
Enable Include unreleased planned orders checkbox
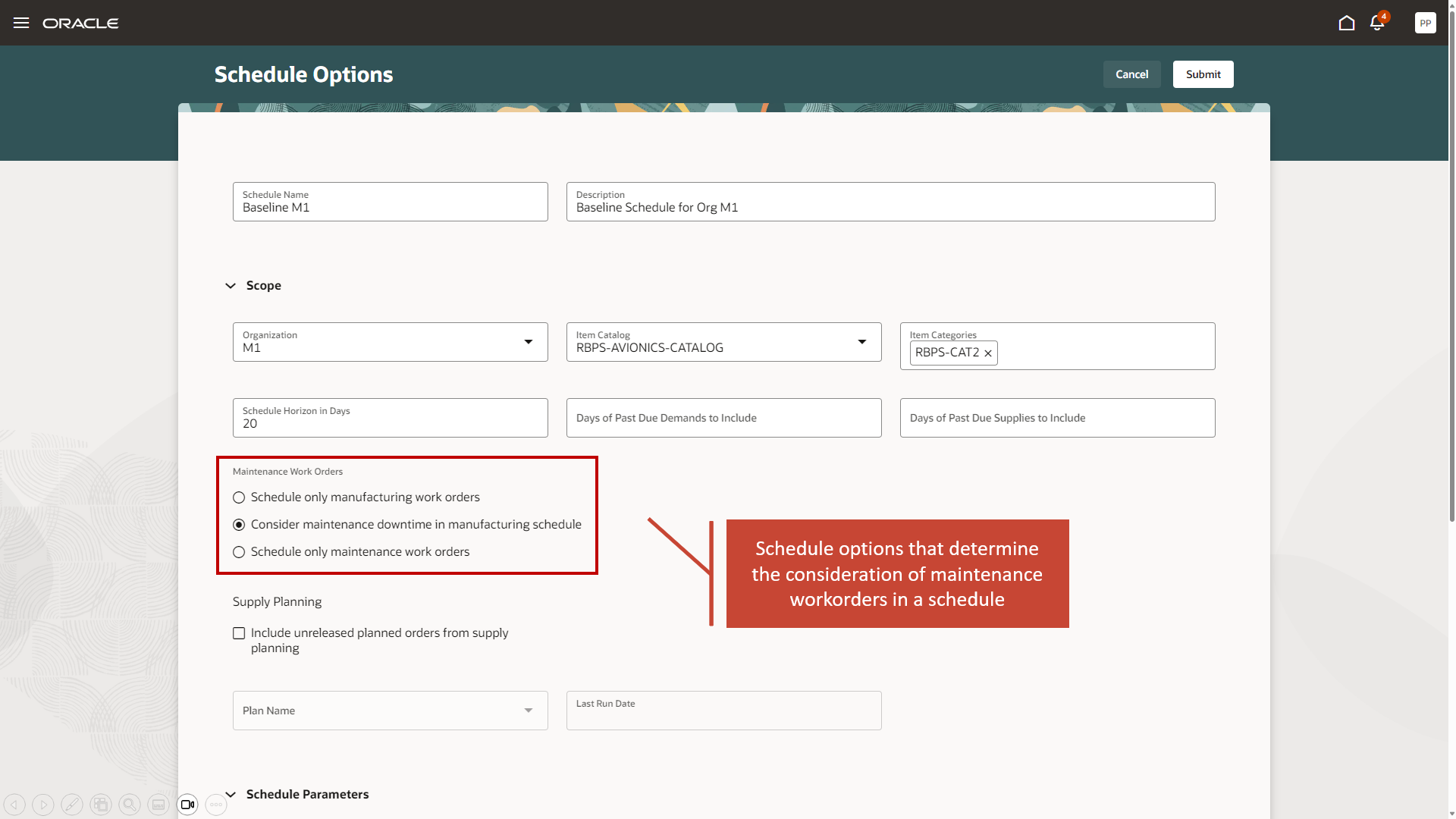(239, 633)
